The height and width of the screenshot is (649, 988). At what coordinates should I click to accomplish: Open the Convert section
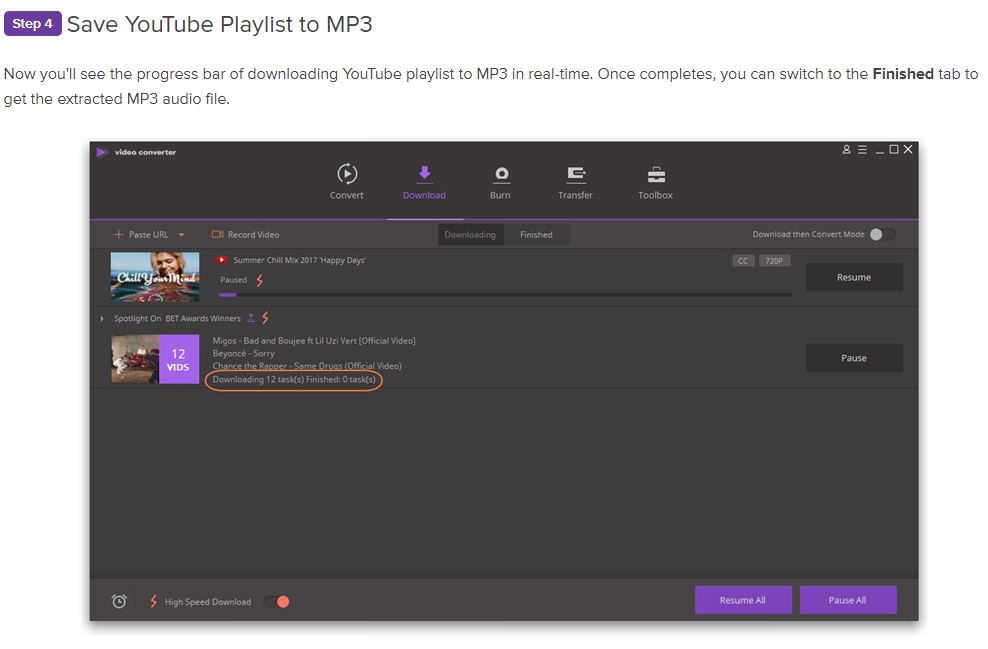point(347,180)
